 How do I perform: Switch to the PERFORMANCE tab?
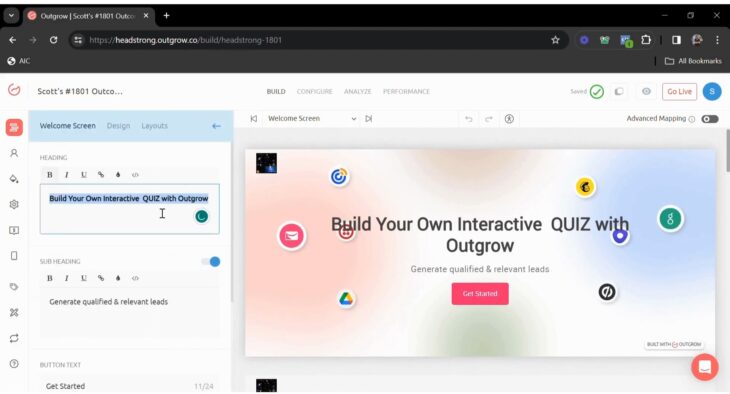click(406, 91)
